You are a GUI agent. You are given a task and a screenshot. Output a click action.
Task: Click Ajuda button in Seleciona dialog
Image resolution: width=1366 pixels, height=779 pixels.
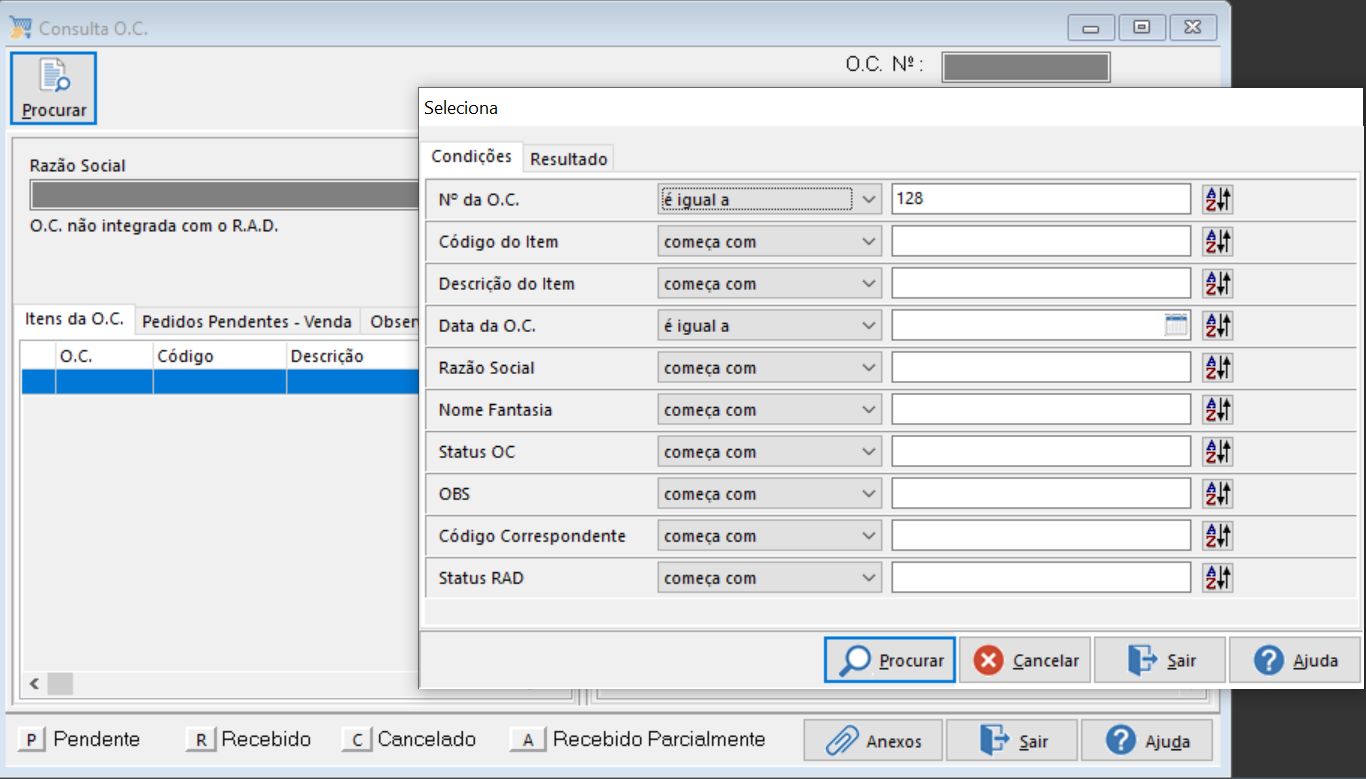[x=1295, y=660]
